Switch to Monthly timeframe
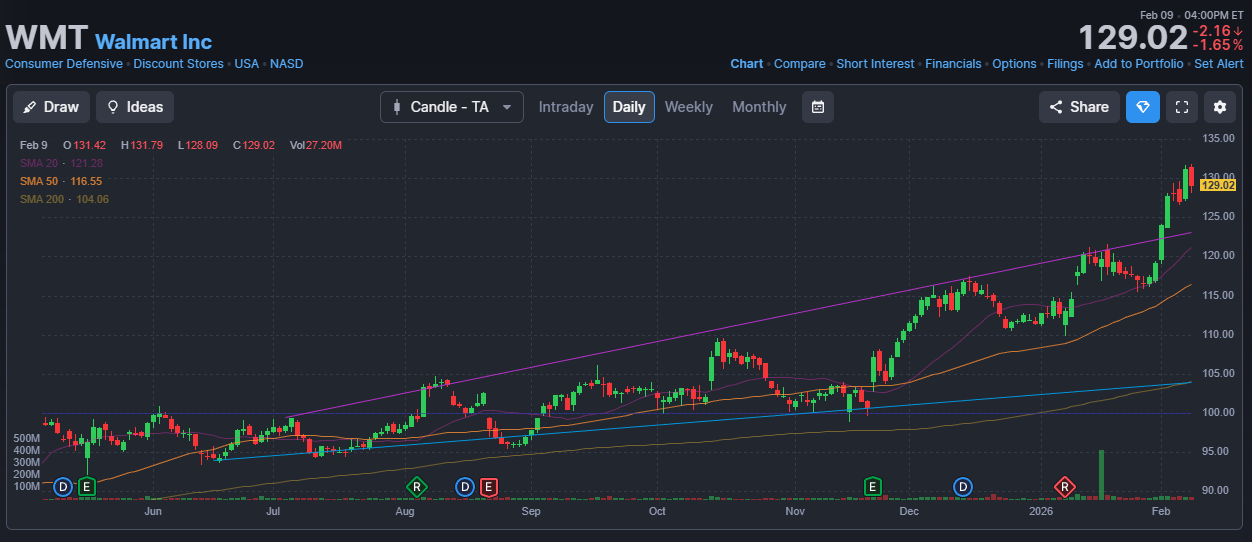 pos(759,107)
